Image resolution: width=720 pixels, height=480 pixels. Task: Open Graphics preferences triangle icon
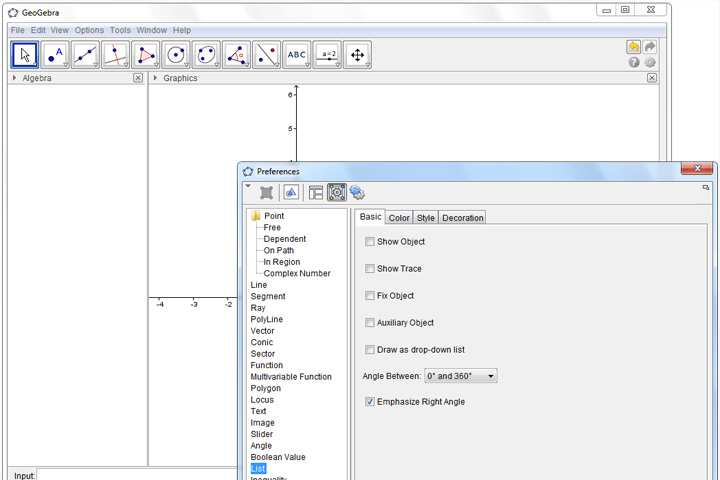click(291, 192)
